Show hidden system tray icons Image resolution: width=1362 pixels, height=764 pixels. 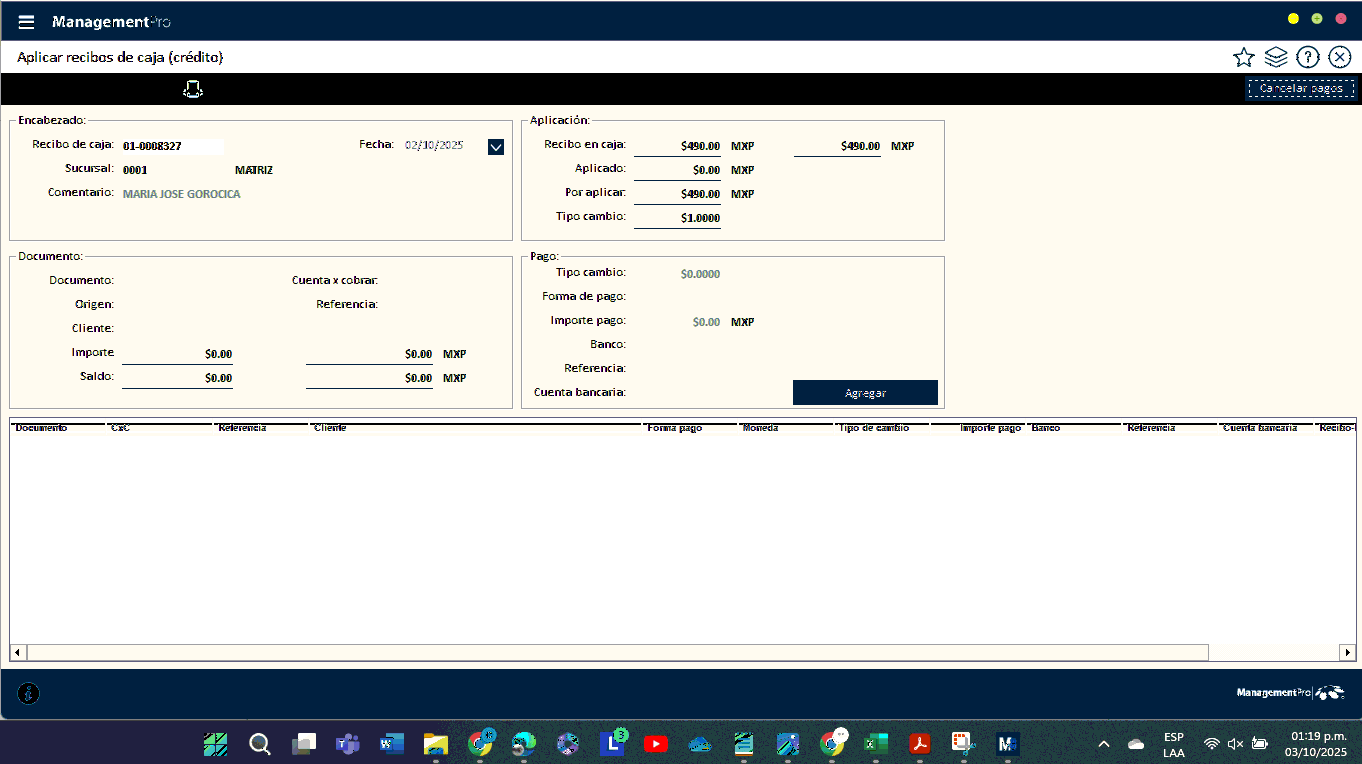(1104, 744)
